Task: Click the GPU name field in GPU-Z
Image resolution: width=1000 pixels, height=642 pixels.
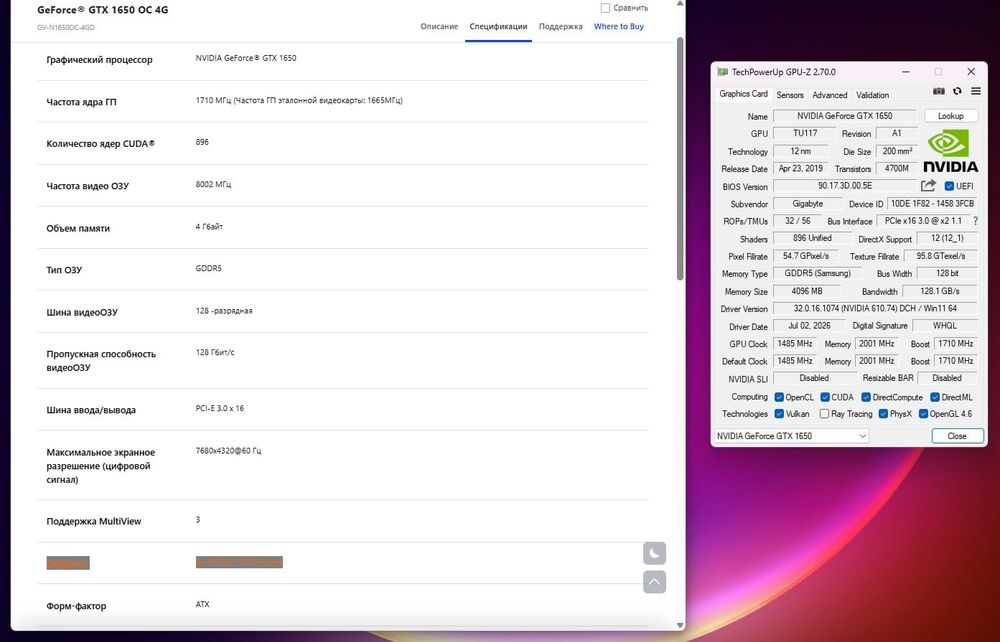Action: (x=844, y=116)
